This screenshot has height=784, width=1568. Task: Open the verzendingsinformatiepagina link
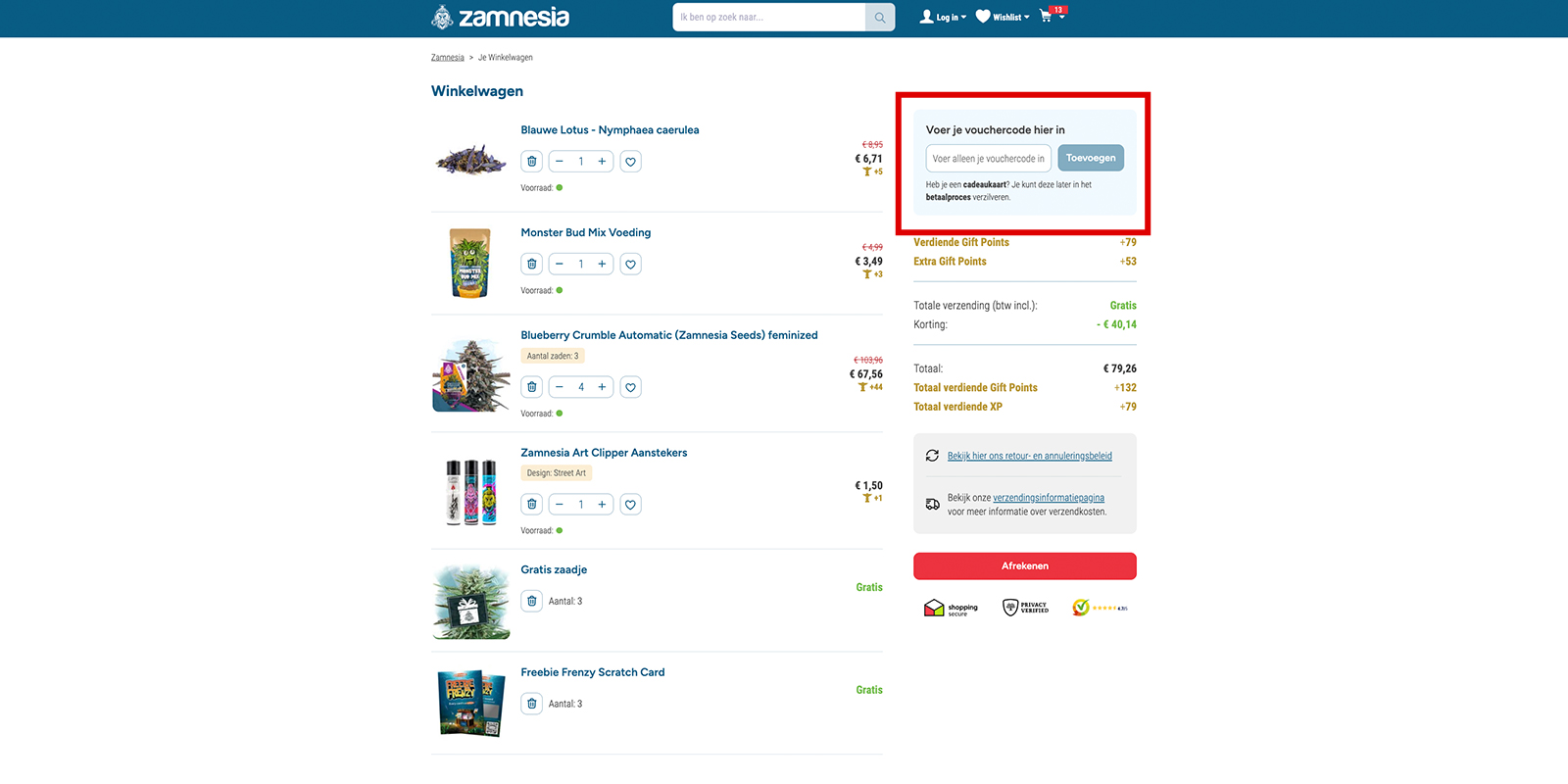(1049, 498)
